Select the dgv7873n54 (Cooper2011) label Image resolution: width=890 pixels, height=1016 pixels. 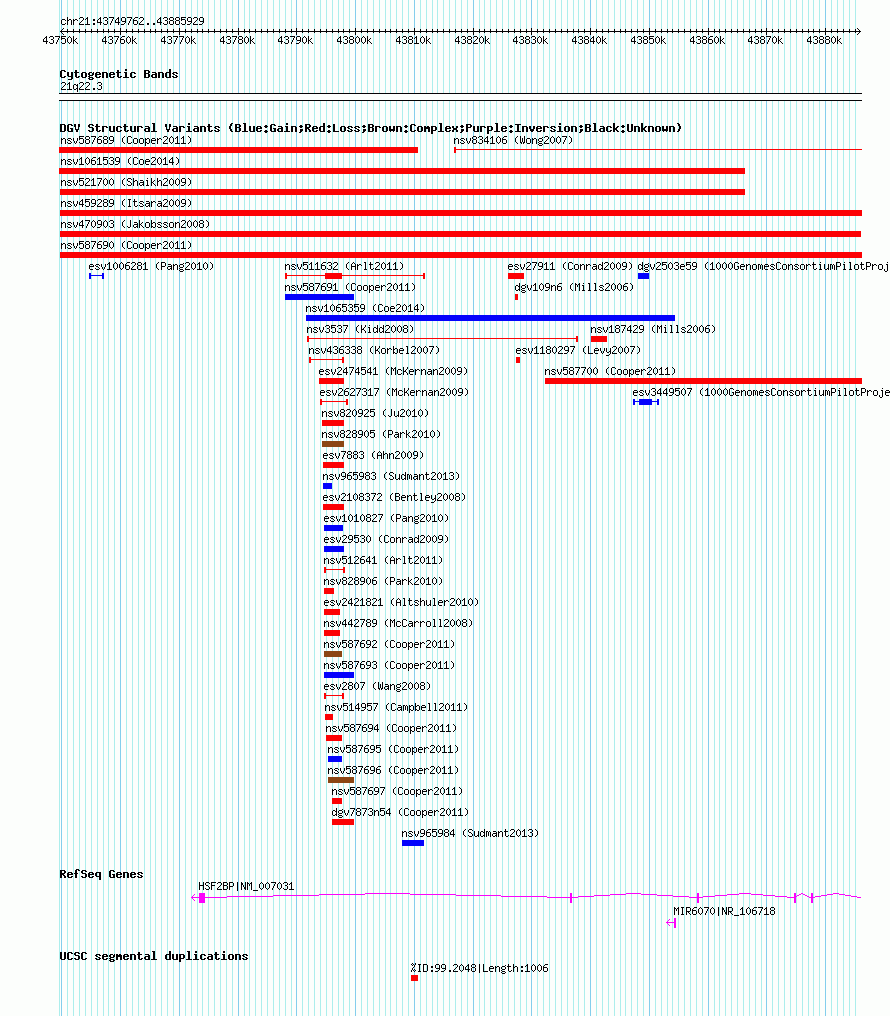tap(400, 813)
